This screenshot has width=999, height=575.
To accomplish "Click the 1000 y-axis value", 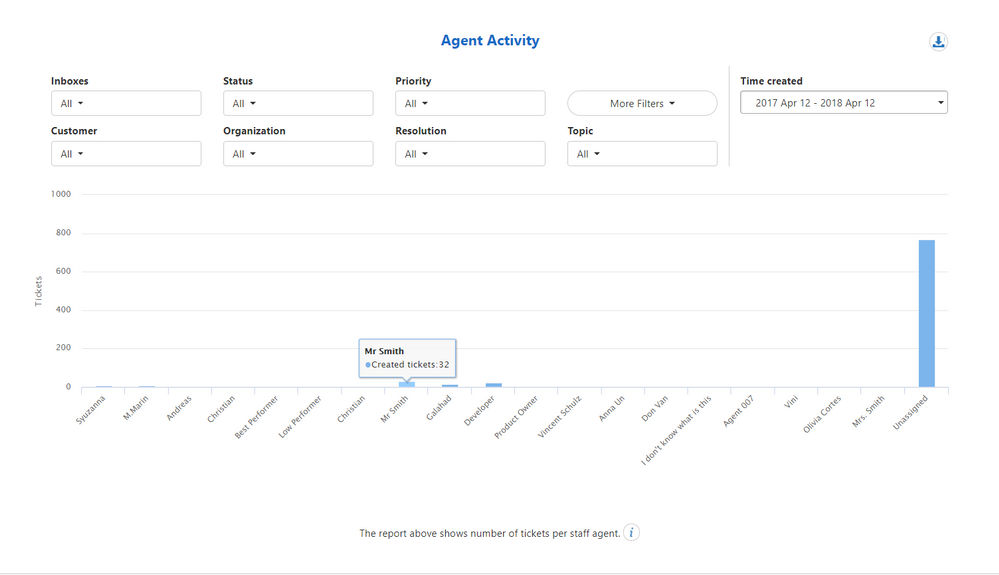I will coord(61,194).
